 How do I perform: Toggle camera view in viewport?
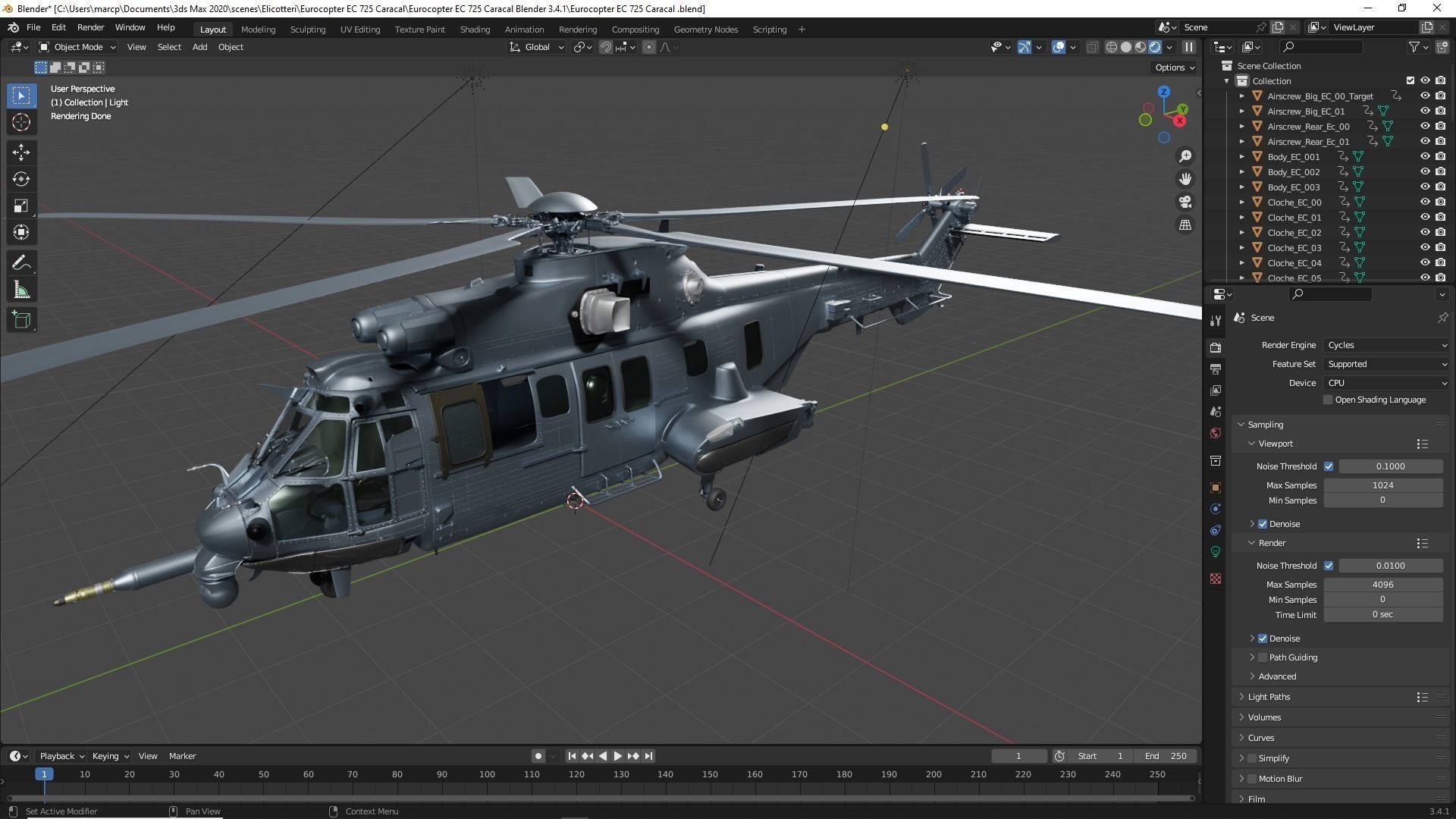[1185, 202]
